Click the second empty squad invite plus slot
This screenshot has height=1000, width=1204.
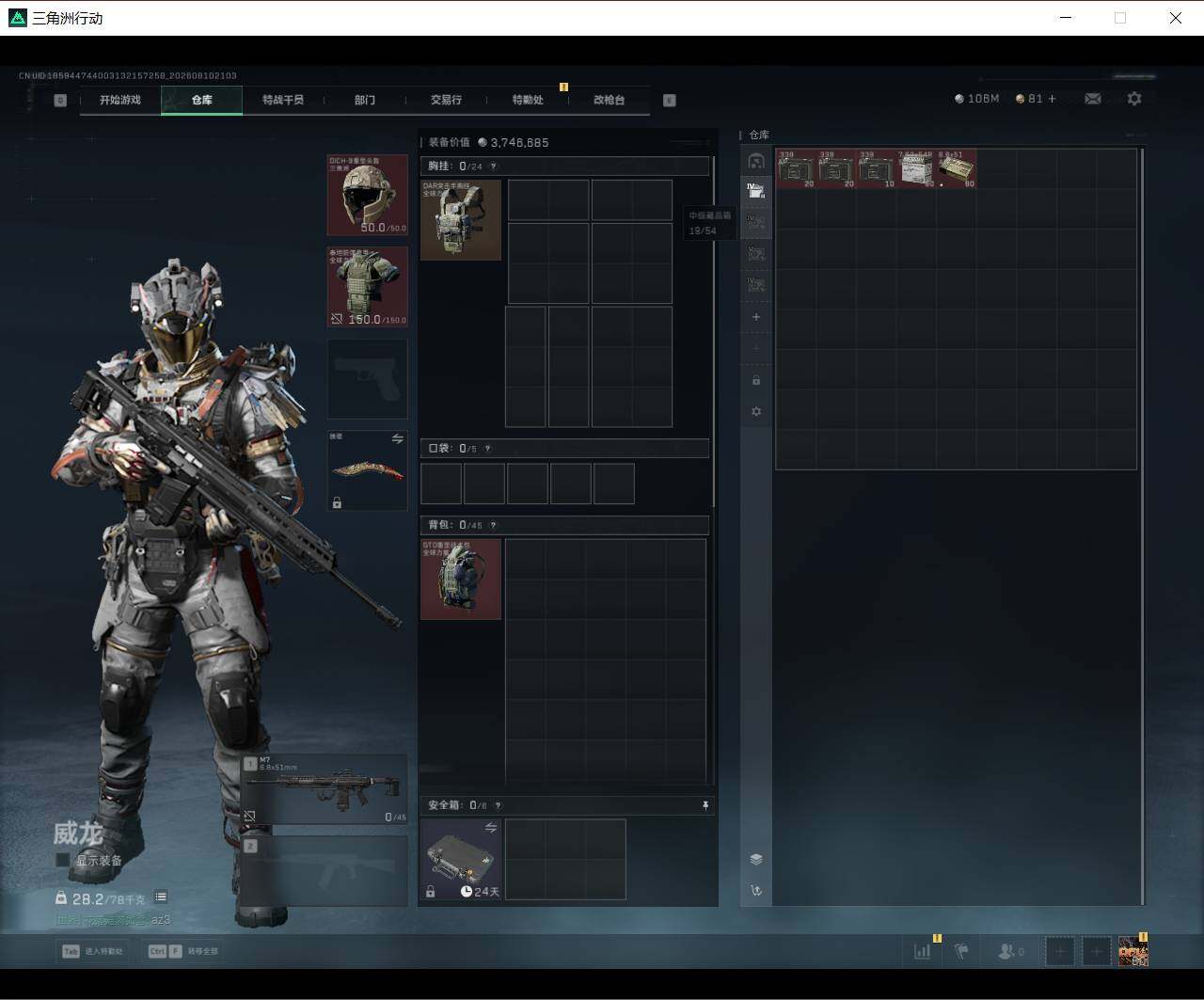coord(1096,951)
